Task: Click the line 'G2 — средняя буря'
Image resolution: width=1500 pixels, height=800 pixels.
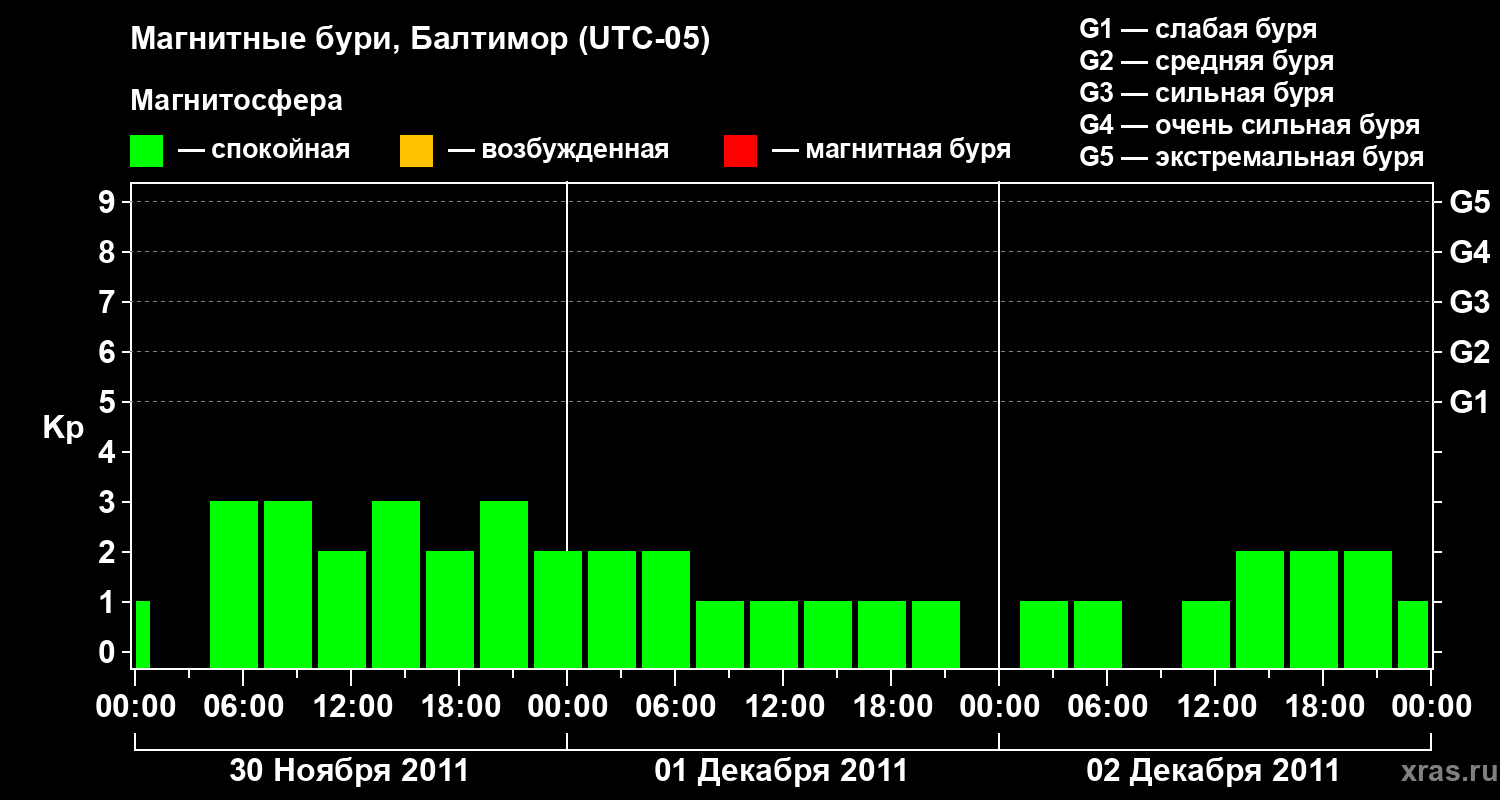Action: click(x=1206, y=61)
